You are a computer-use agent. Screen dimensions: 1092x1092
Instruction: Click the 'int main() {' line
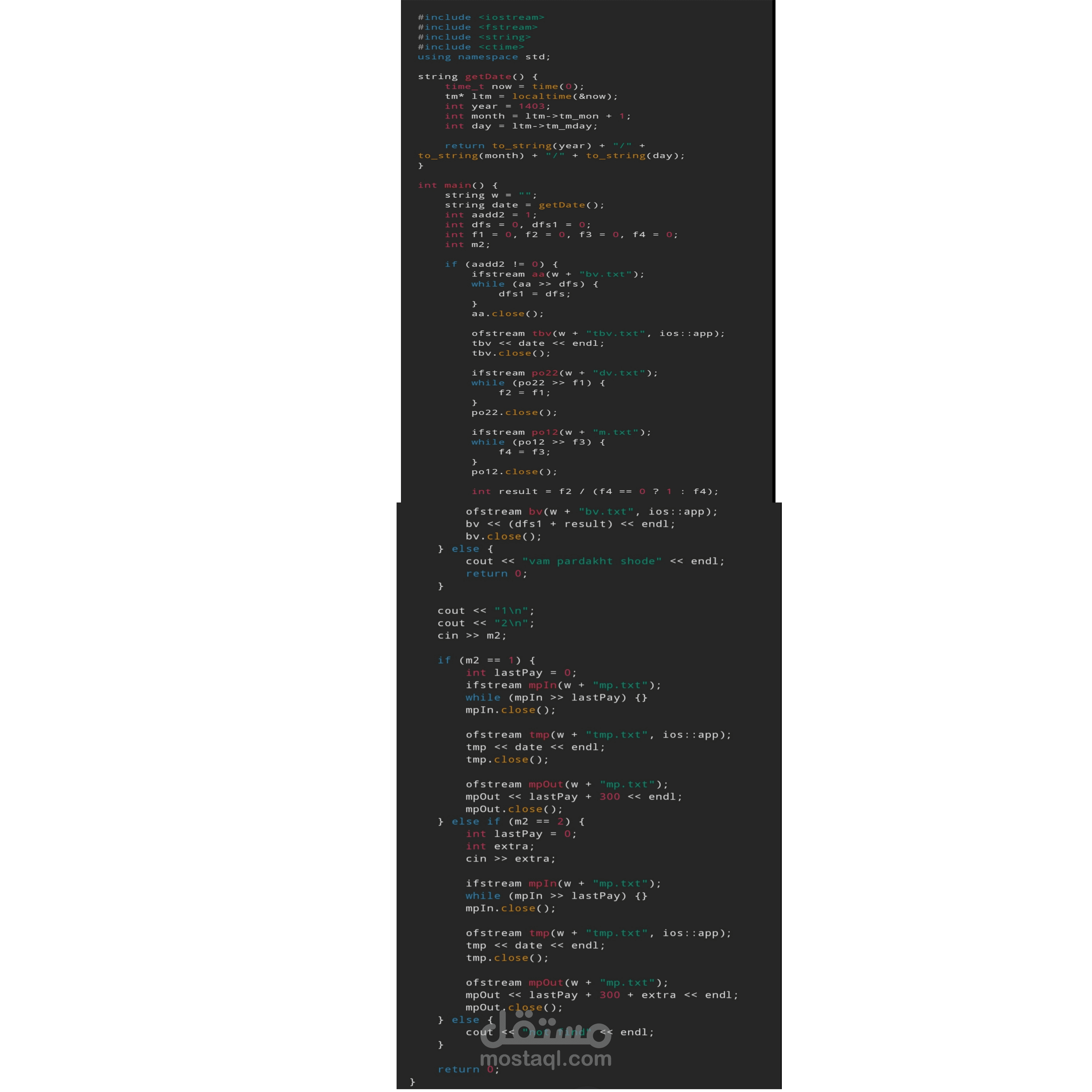coord(458,185)
